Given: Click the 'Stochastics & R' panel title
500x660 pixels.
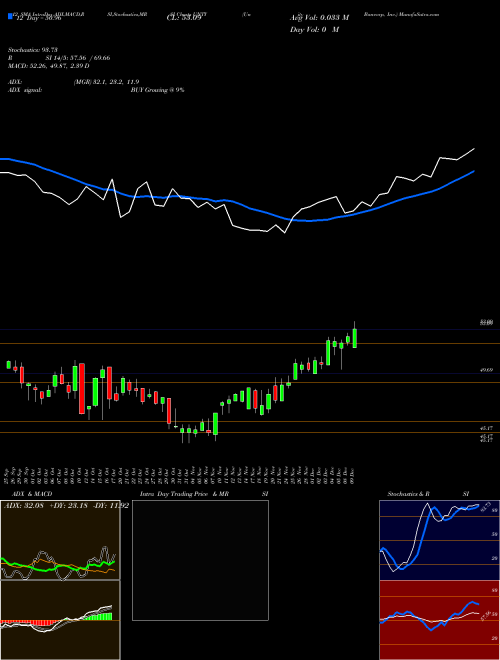Looking at the screenshot, I should click(408, 494).
